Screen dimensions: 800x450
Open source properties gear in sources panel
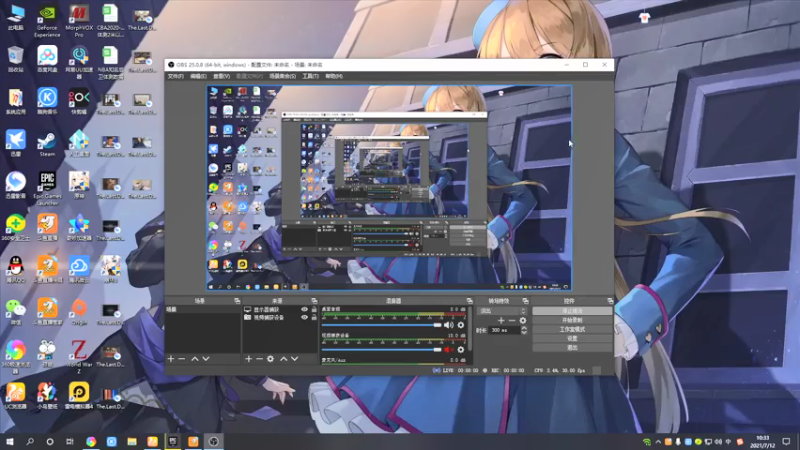coord(270,359)
